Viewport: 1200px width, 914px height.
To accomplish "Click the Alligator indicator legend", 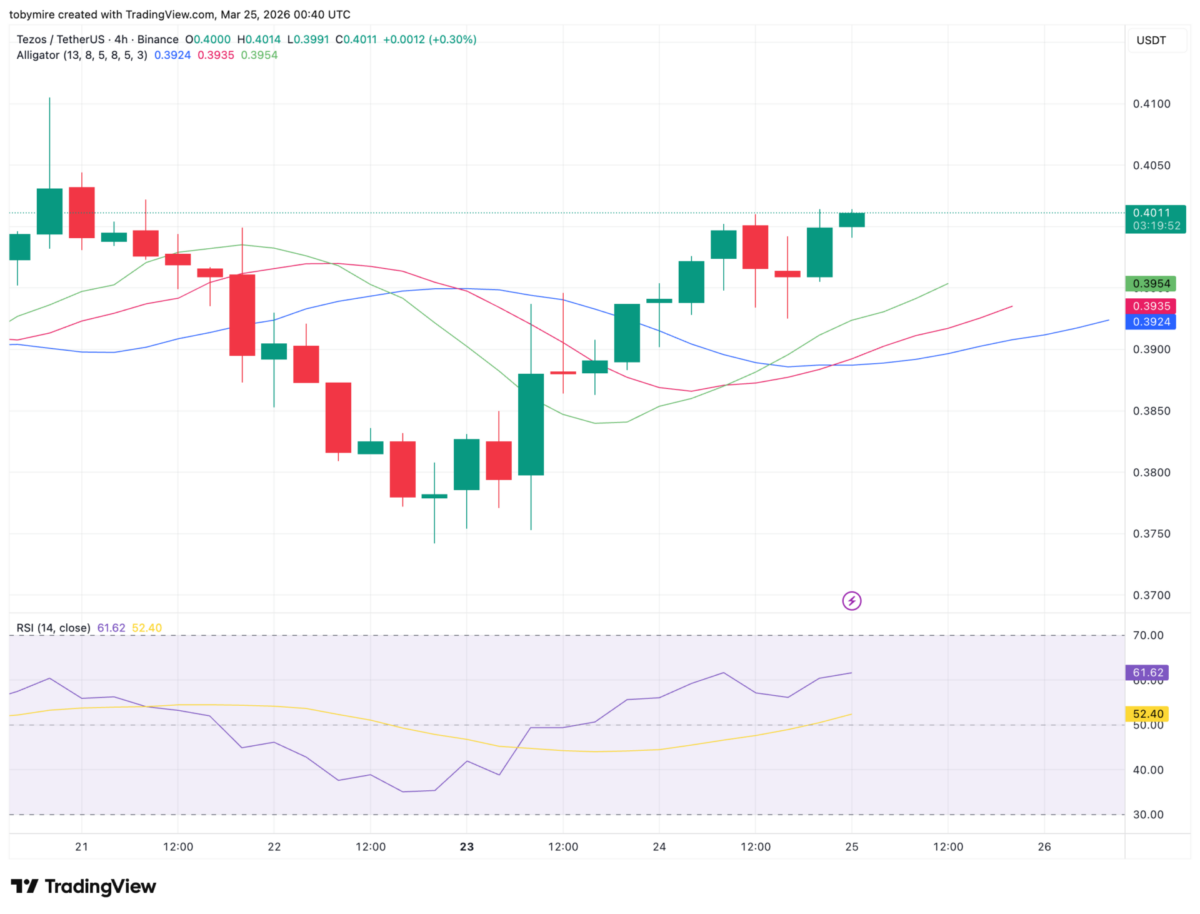I will pos(81,55).
